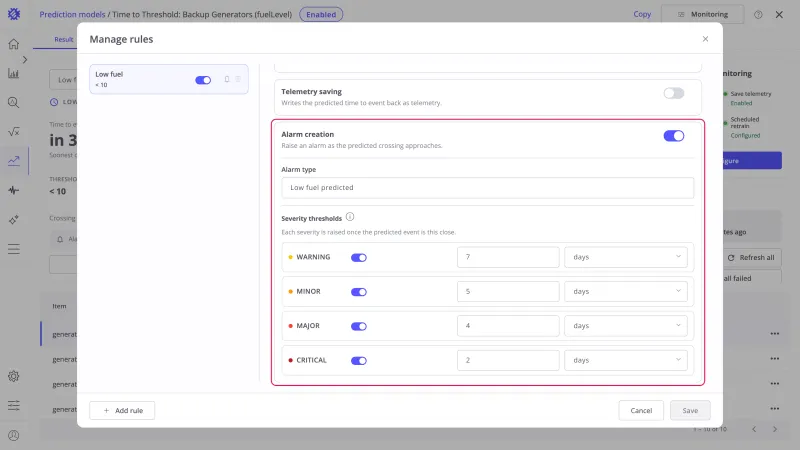Go to the previous page arrow
Viewport: 800px width, 450px height.
point(754,429)
